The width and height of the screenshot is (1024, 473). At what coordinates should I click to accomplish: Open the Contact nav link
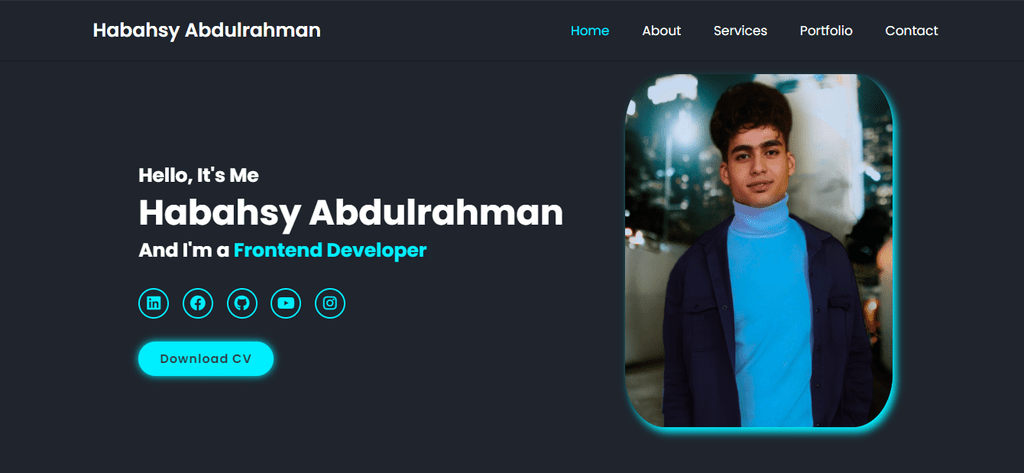(x=911, y=31)
